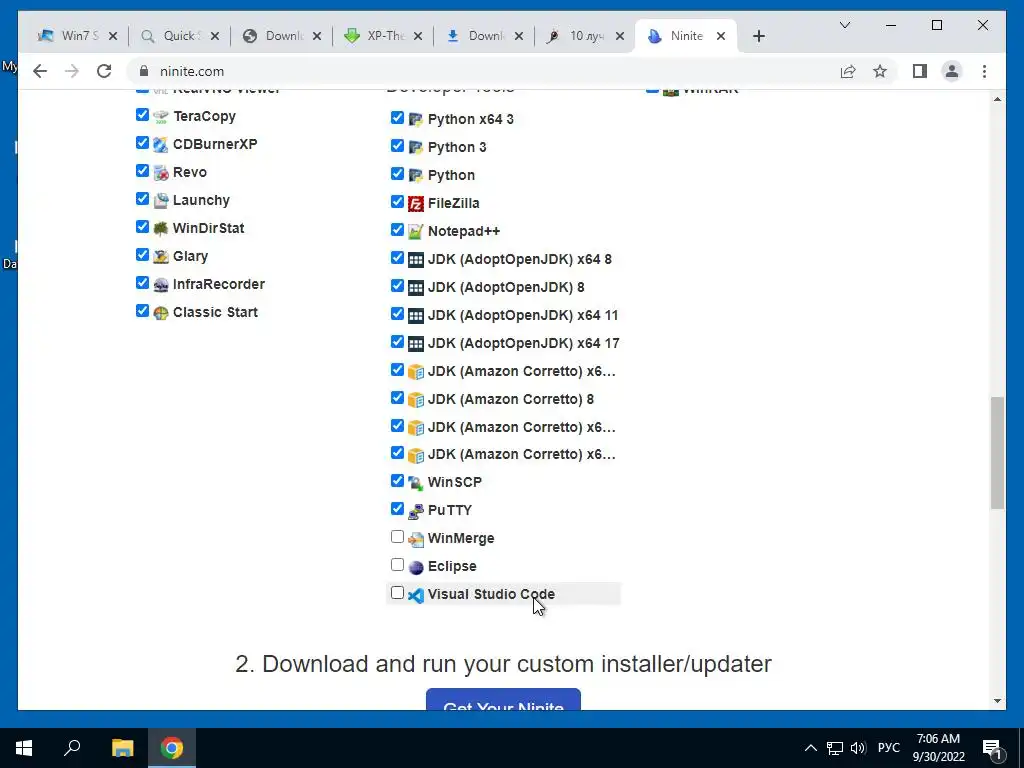Screen dimensions: 1024x768
Task: Open the notification center icon
Action: click(x=992, y=749)
